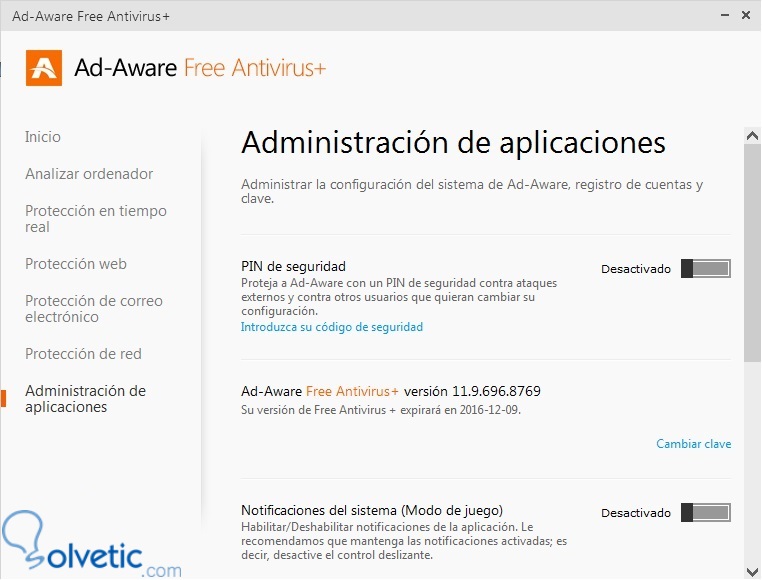
Task: Click the Ad-Aware Free Antivirus+ title bar text
Action: click(91, 16)
